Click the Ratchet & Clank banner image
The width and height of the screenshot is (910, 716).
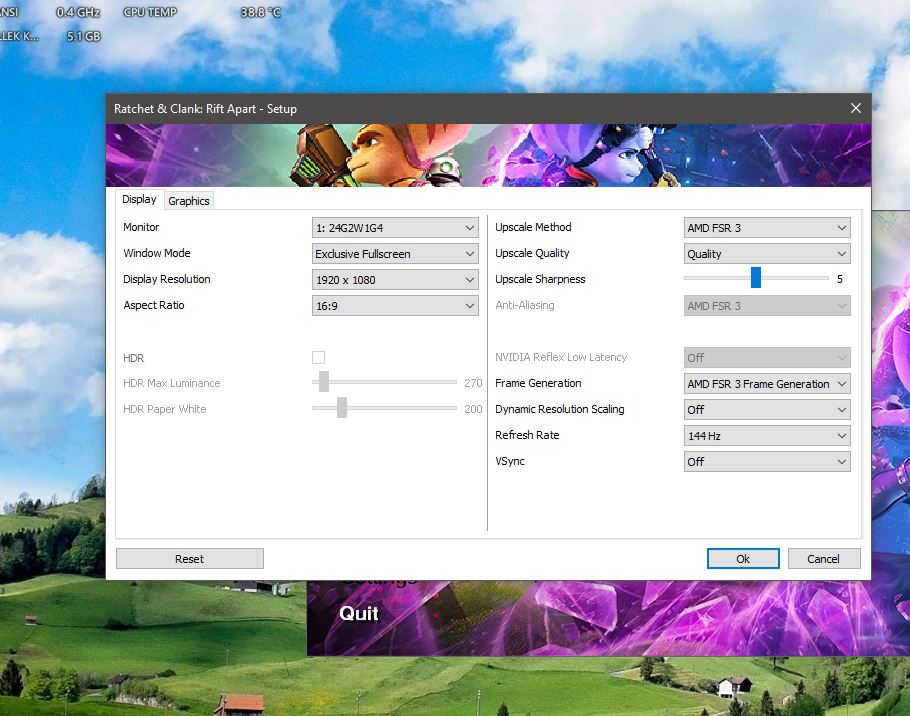click(488, 155)
